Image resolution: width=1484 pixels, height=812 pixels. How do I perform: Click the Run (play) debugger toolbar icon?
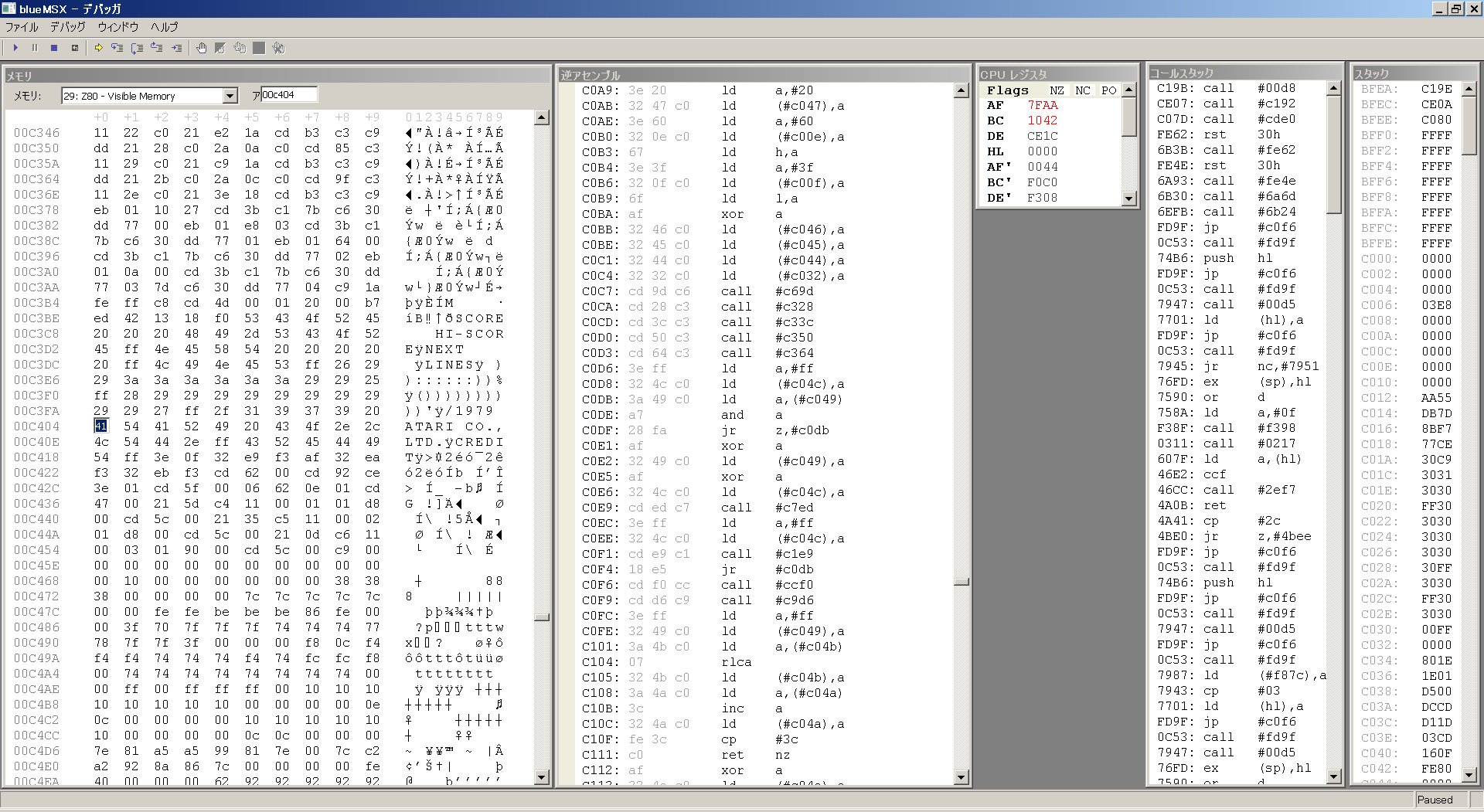pos(15,48)
